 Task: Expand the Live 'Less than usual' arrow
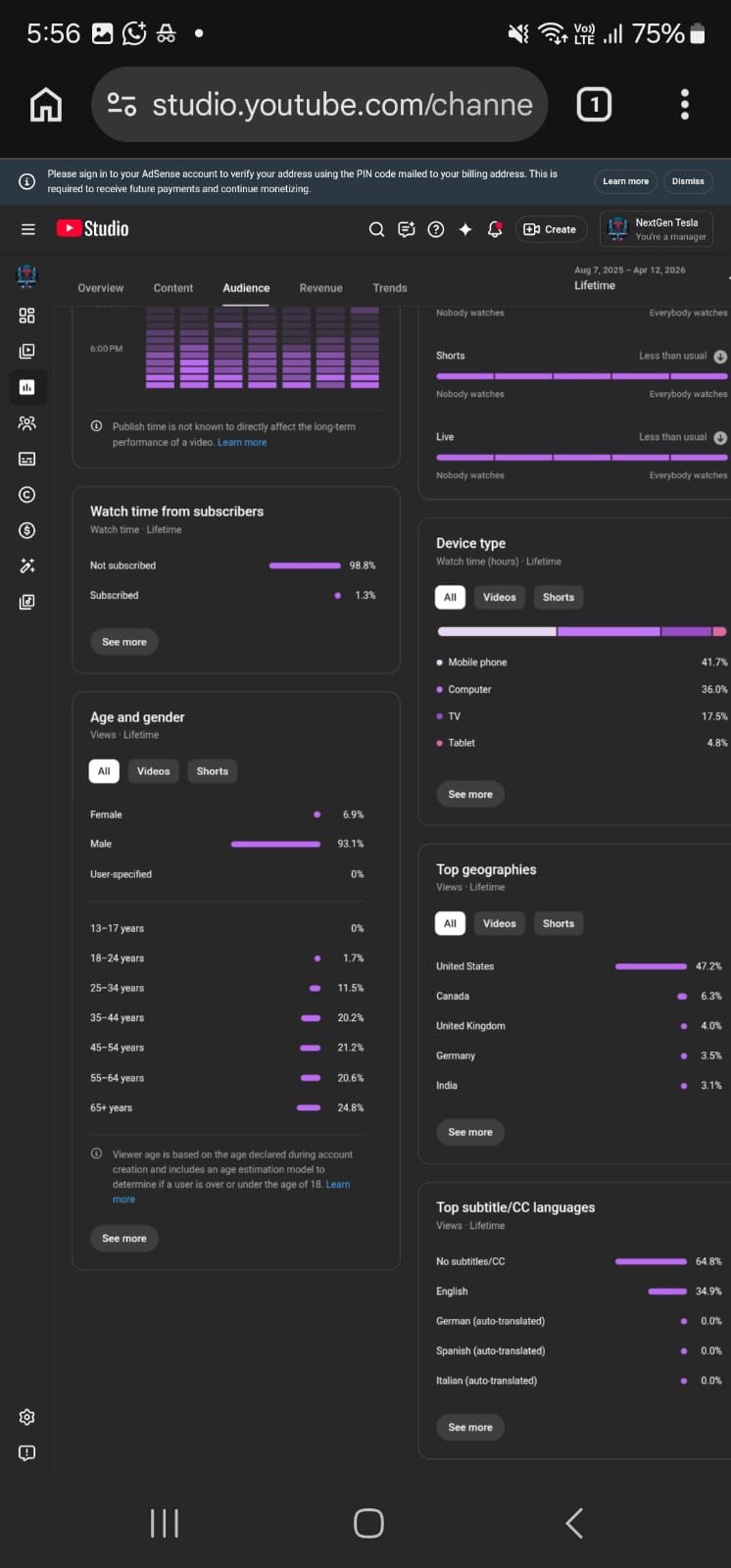pos(720,438)
